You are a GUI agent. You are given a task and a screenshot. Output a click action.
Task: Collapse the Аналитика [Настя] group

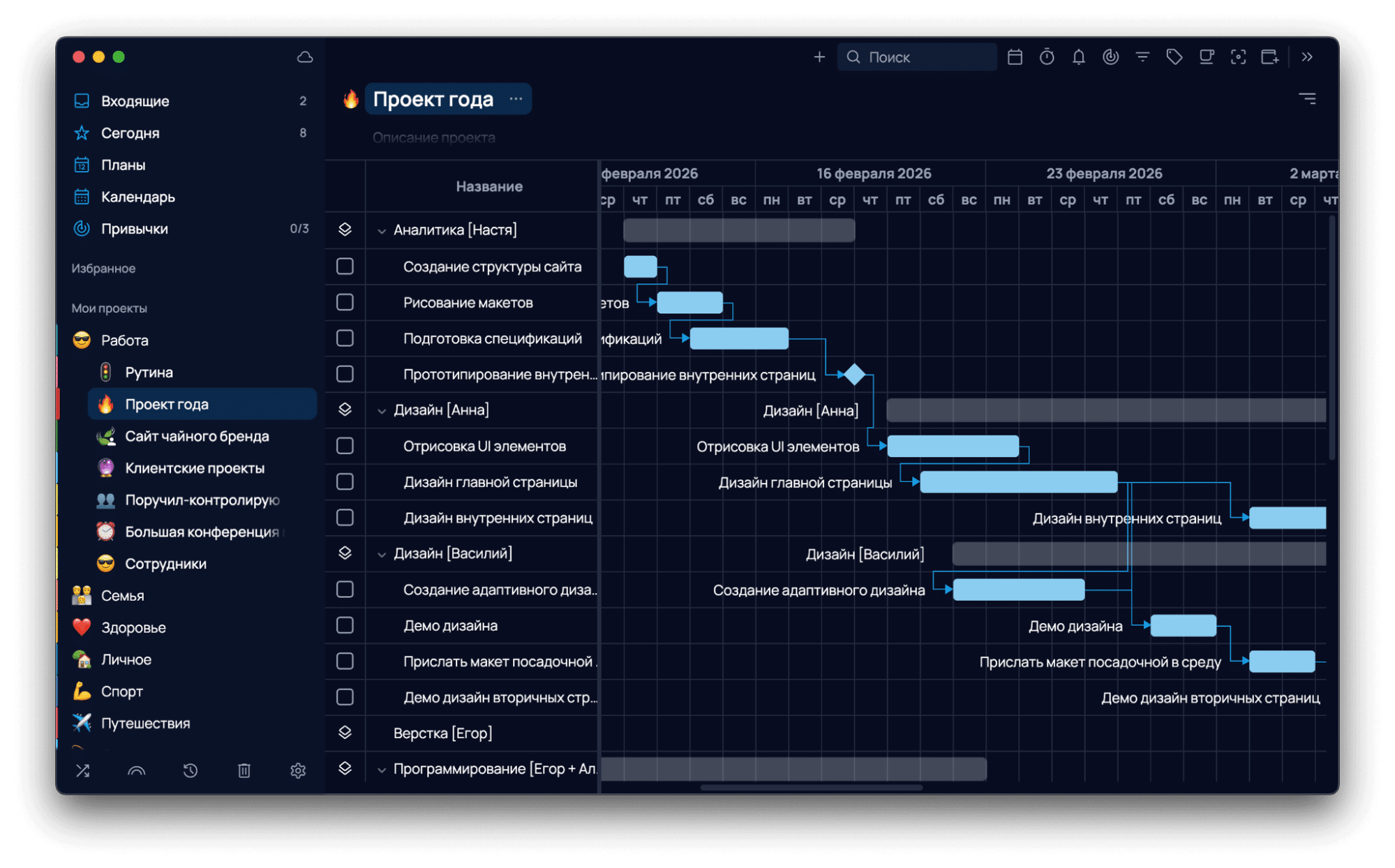click(382, 231)
